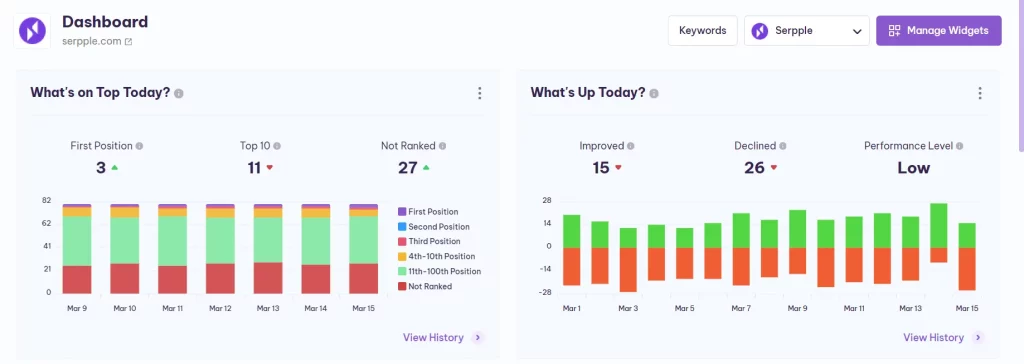Click the Manage Widgets button
Viewport: 1024px width, 364px height.
click(x=938, y=31)
